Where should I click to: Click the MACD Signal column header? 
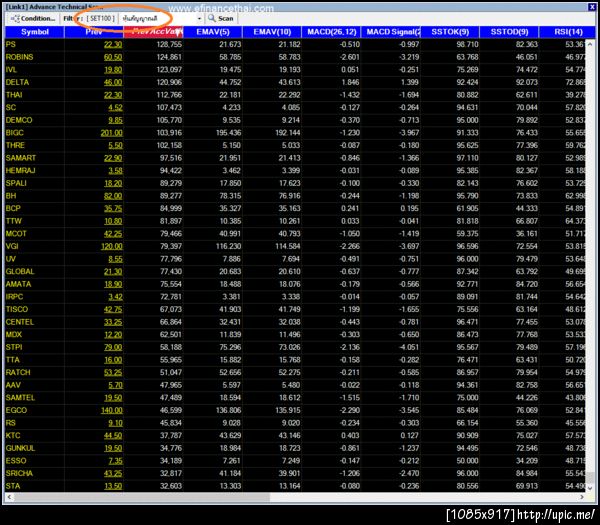click(x=391, y=32)
